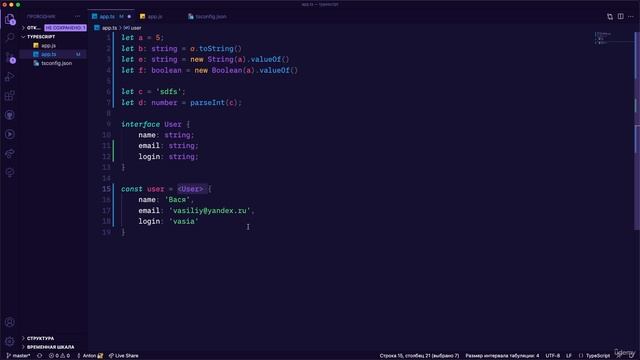
Task: Click the 'interface' keyword on line 9
Action: pyautogui.click(x=140, y=124)
